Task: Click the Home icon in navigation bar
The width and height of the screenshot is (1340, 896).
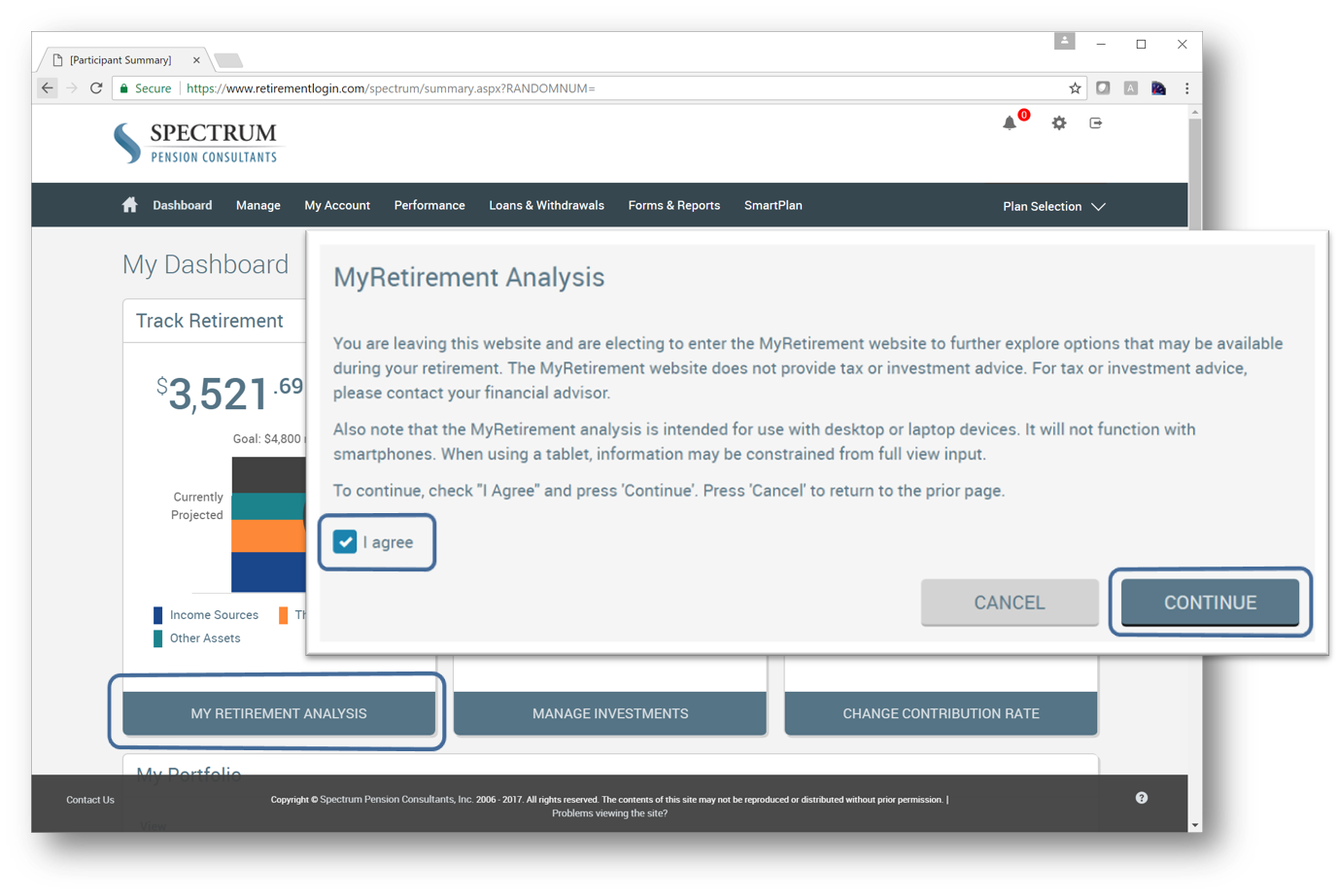Action: 129,205
